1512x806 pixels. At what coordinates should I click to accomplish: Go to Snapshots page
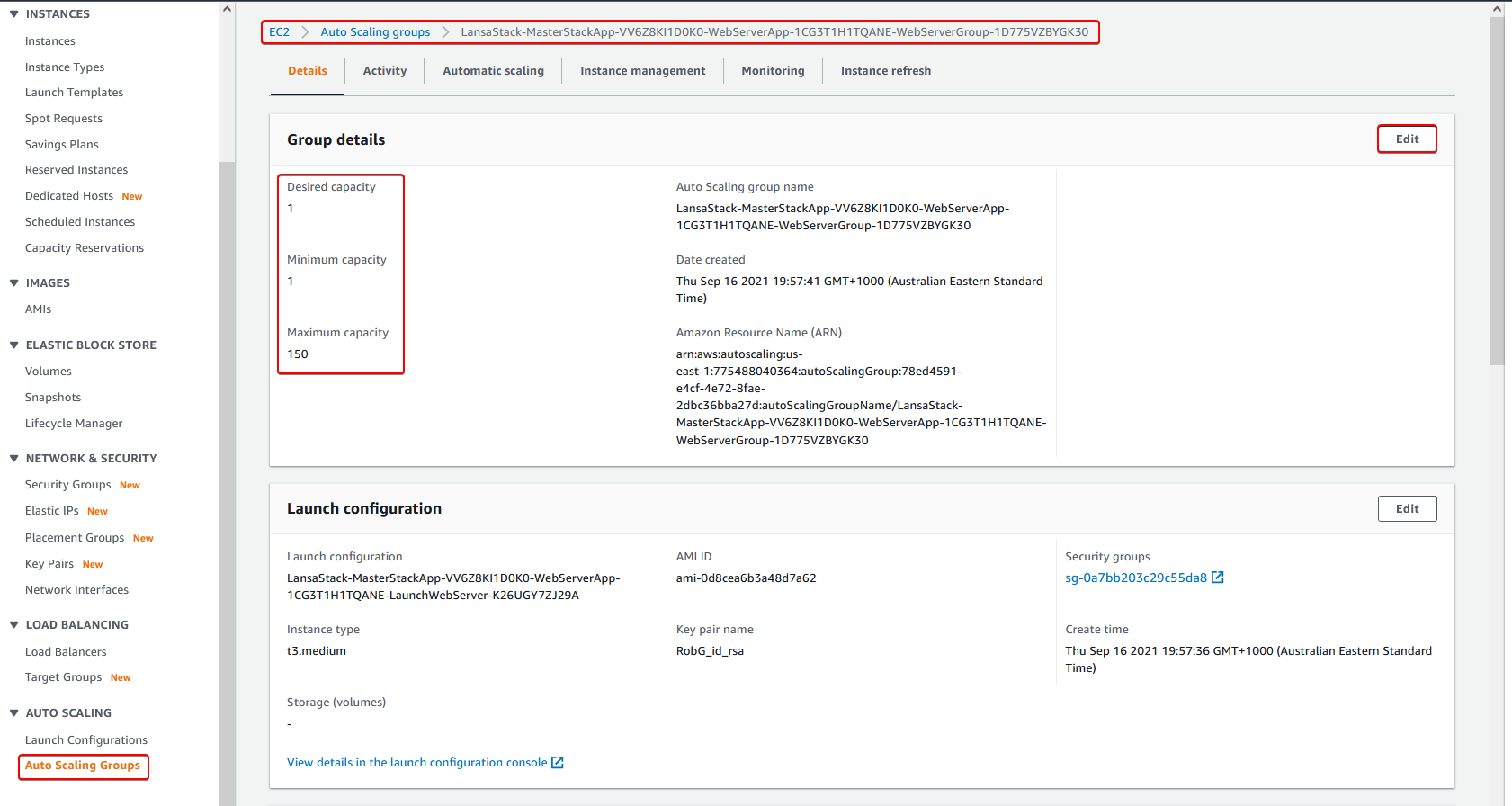53,398
